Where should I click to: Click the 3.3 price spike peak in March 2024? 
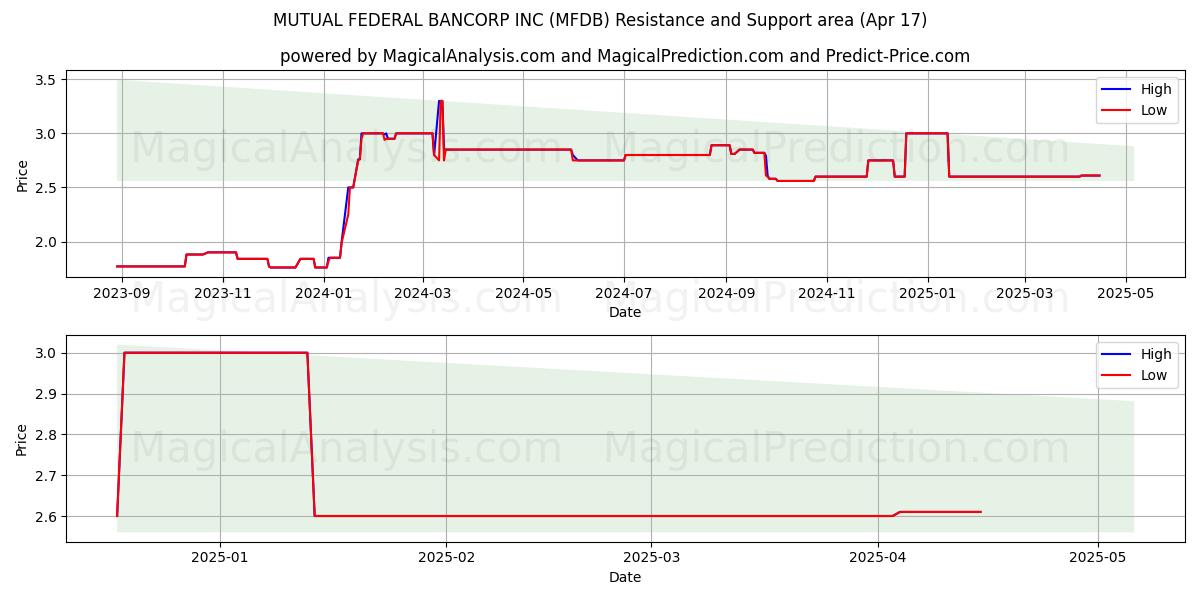(440, 101)
